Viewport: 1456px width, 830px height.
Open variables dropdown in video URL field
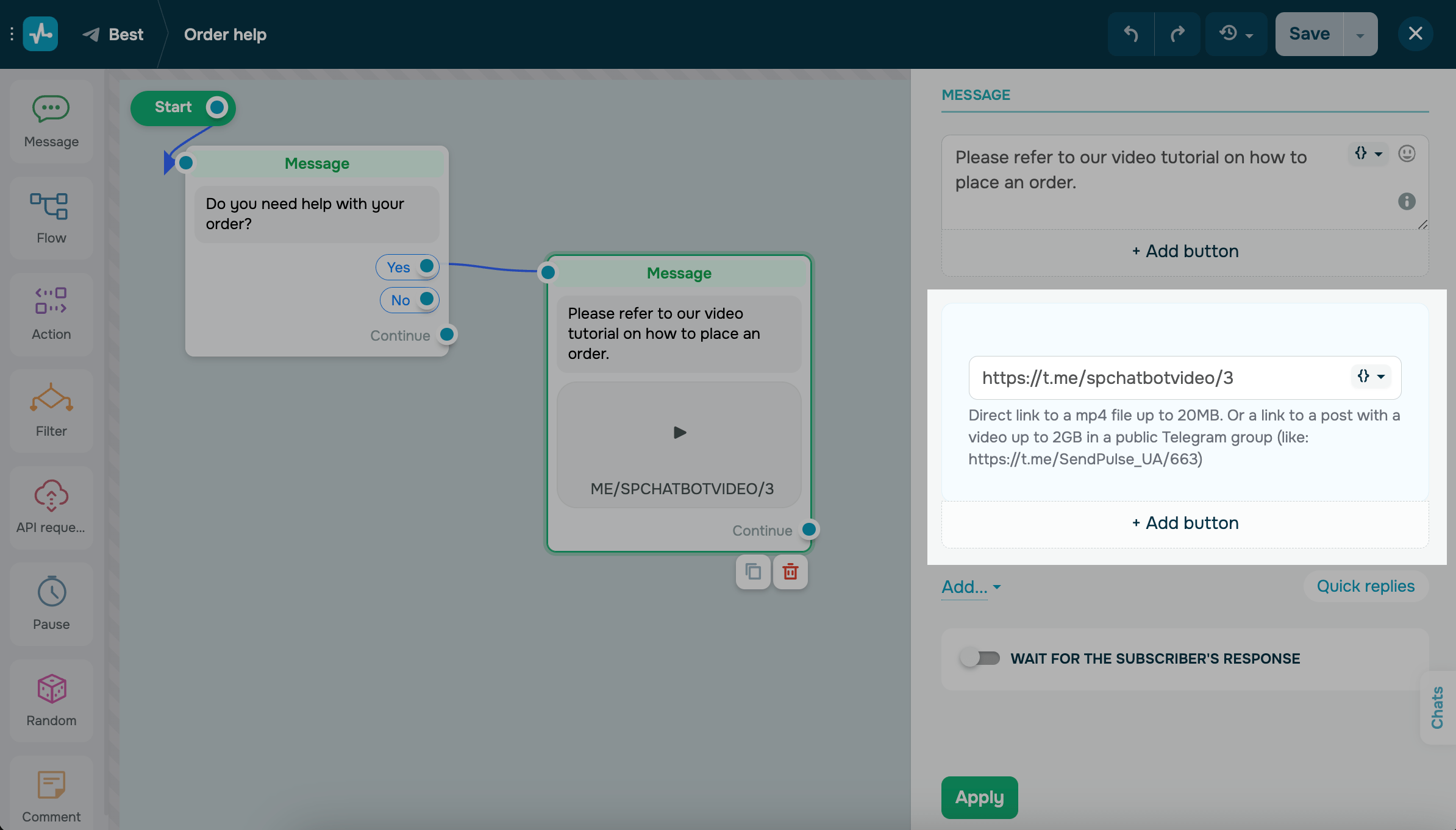pos(1371,377)
